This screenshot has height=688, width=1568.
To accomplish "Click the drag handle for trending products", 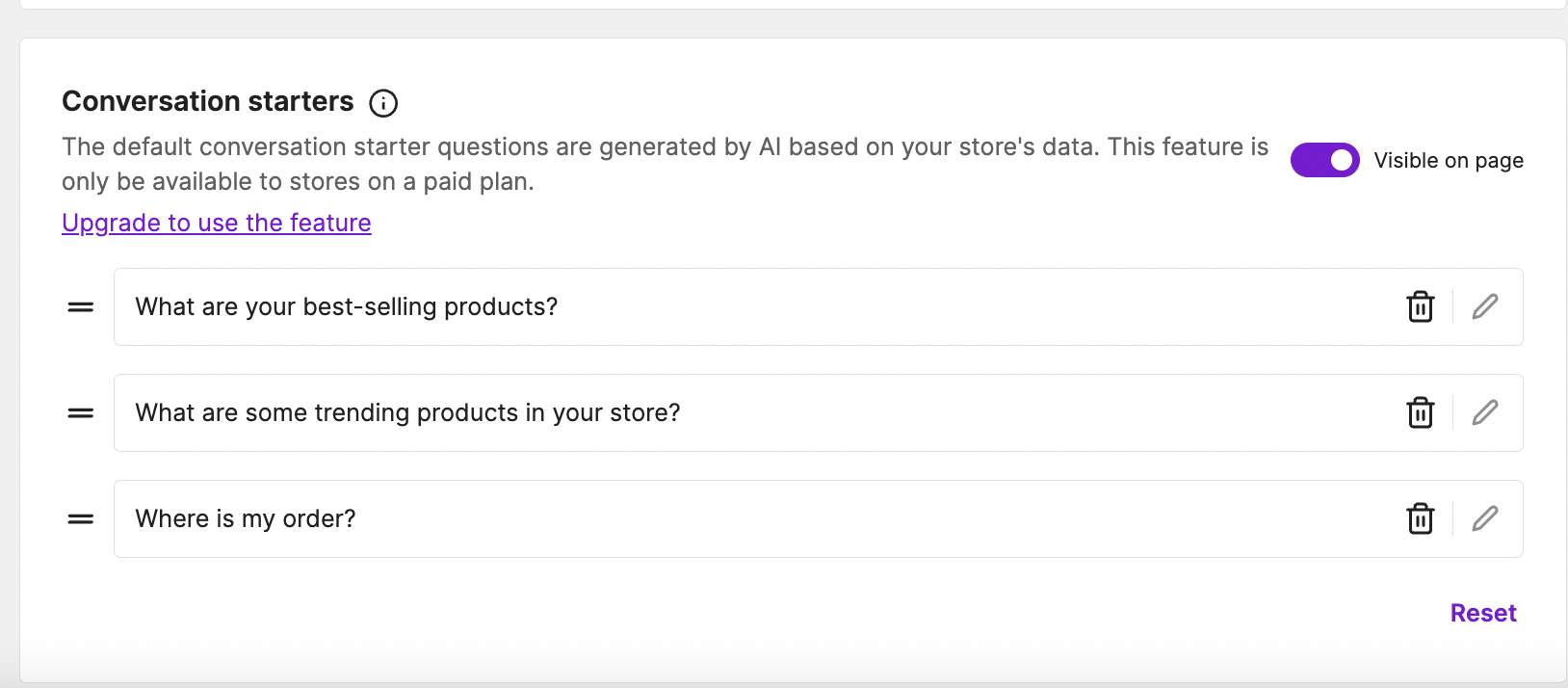I will pos(81,413).
